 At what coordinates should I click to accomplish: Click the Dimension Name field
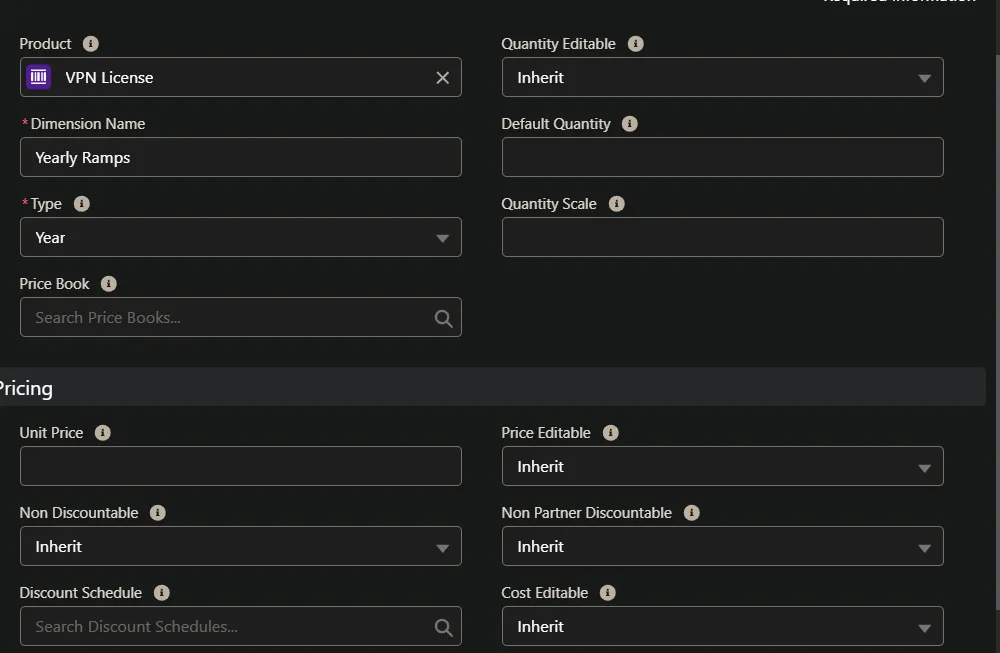240,157
